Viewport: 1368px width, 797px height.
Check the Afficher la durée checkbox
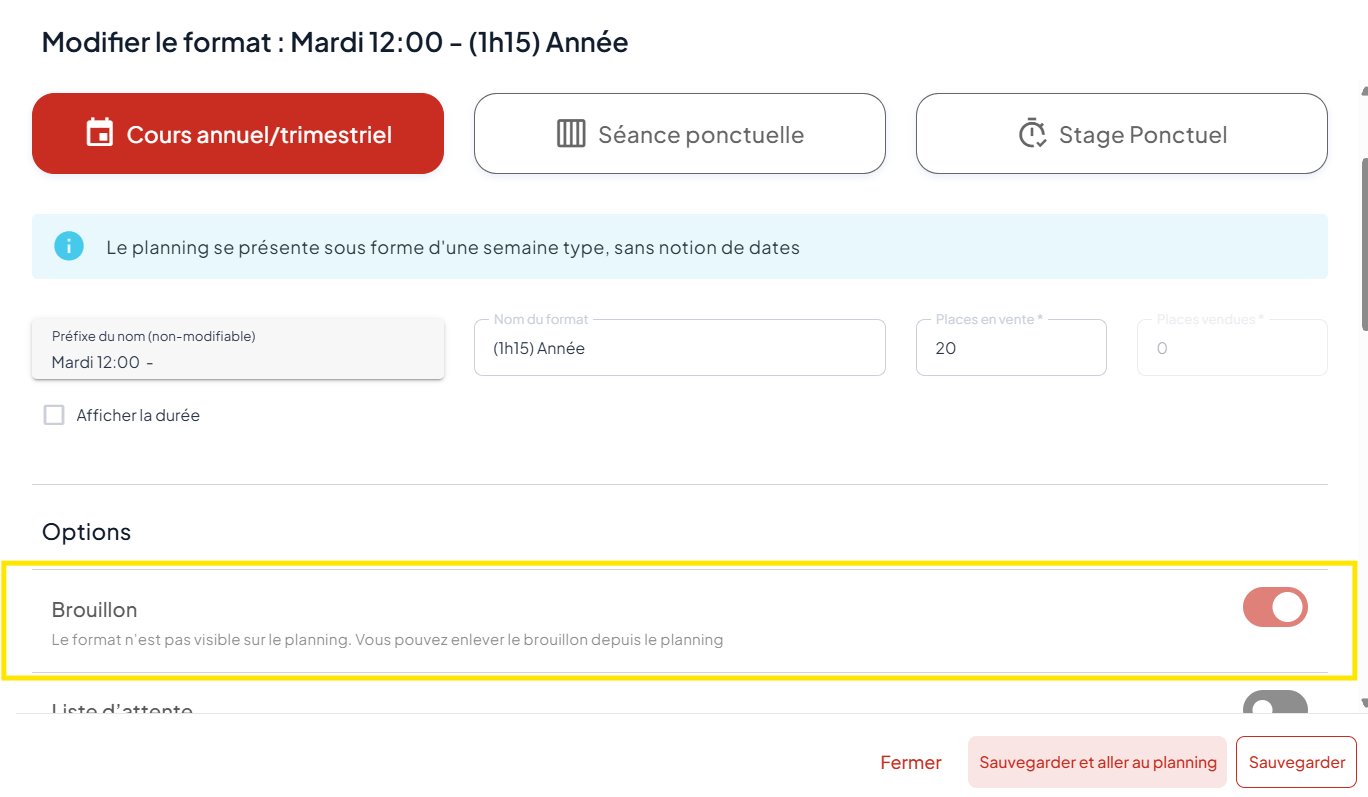point(54,415)
